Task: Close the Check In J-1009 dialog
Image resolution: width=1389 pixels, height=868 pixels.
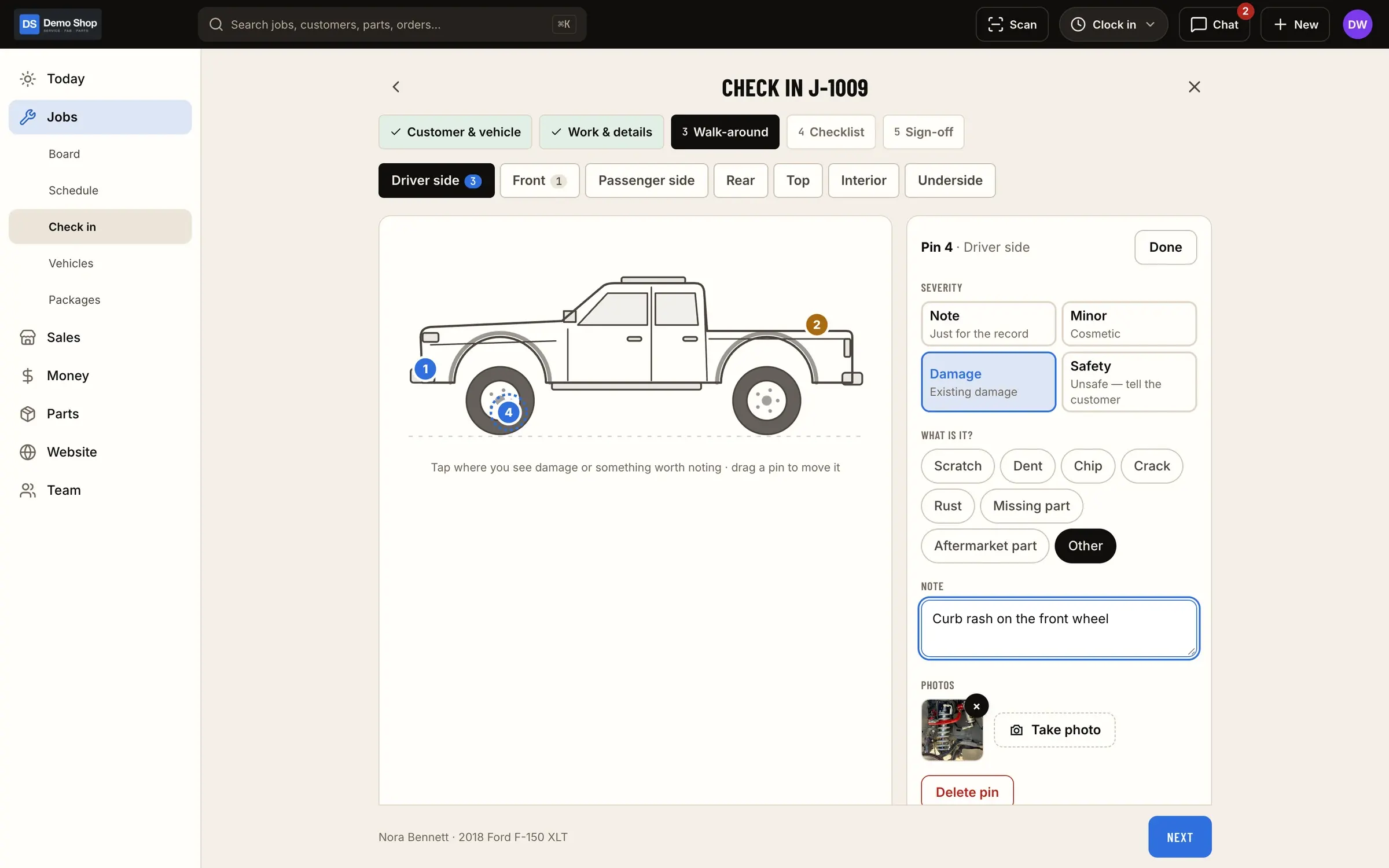Action: pyautogui.click(x=1194, y=87)
